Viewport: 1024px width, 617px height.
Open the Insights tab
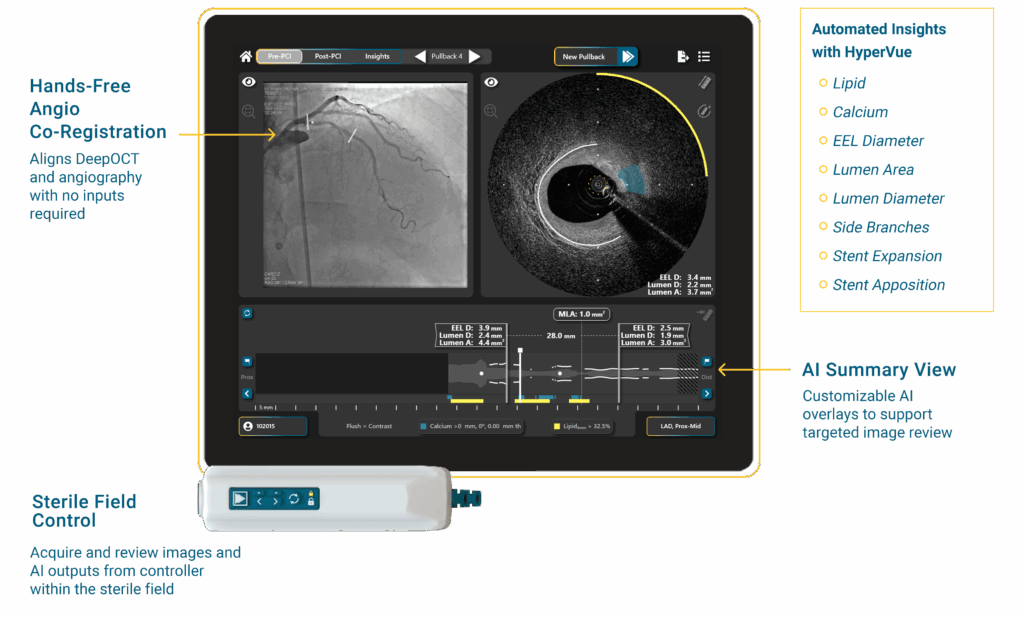click(x=377, y=57)
